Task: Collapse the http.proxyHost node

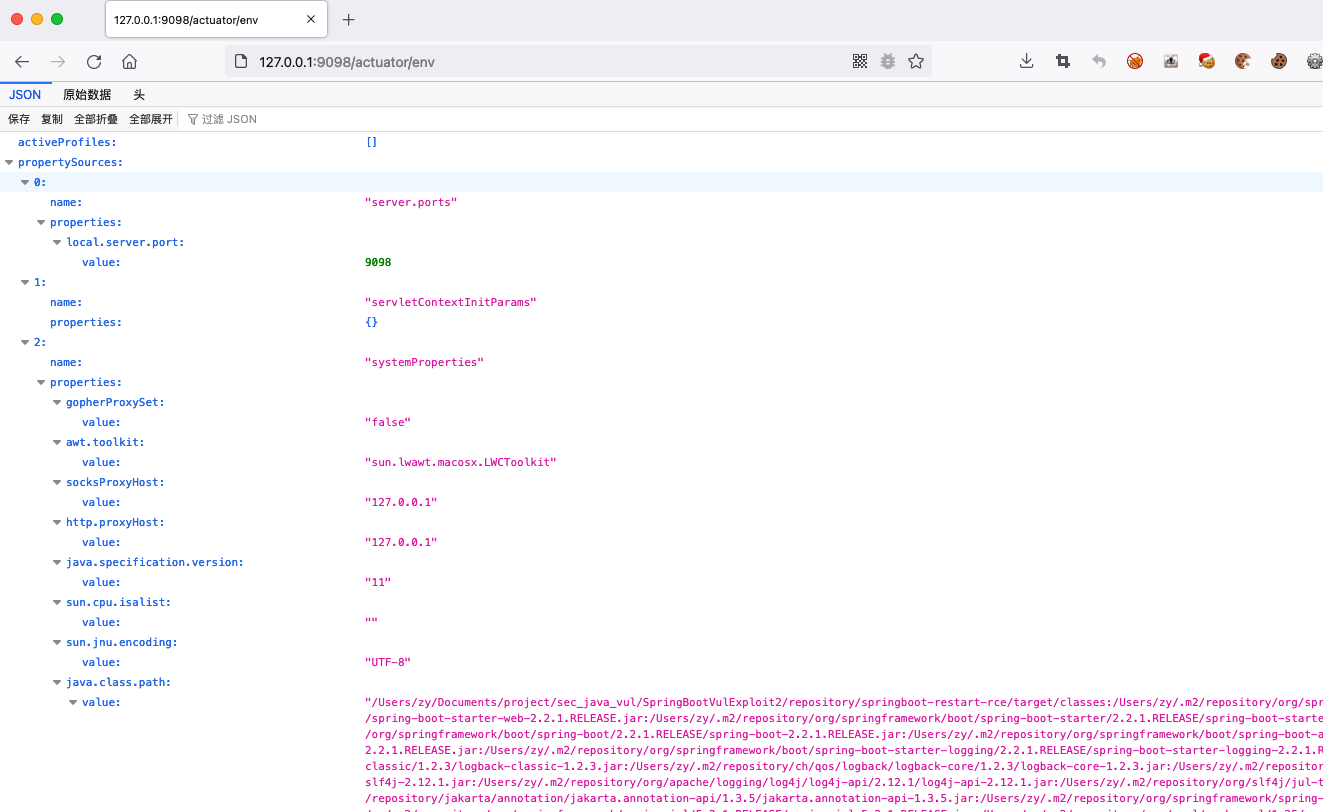Action: pos(57,522)
